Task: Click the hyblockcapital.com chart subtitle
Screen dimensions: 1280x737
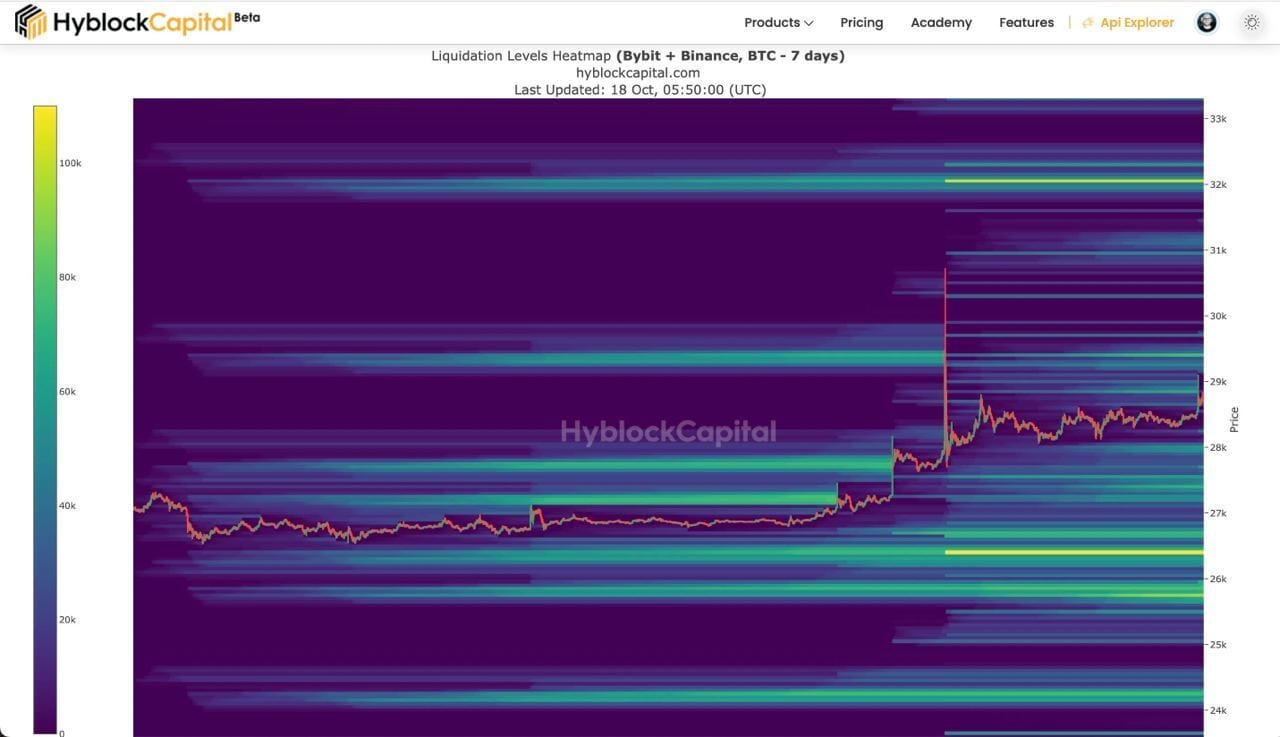Action: [x=638, y=73]
